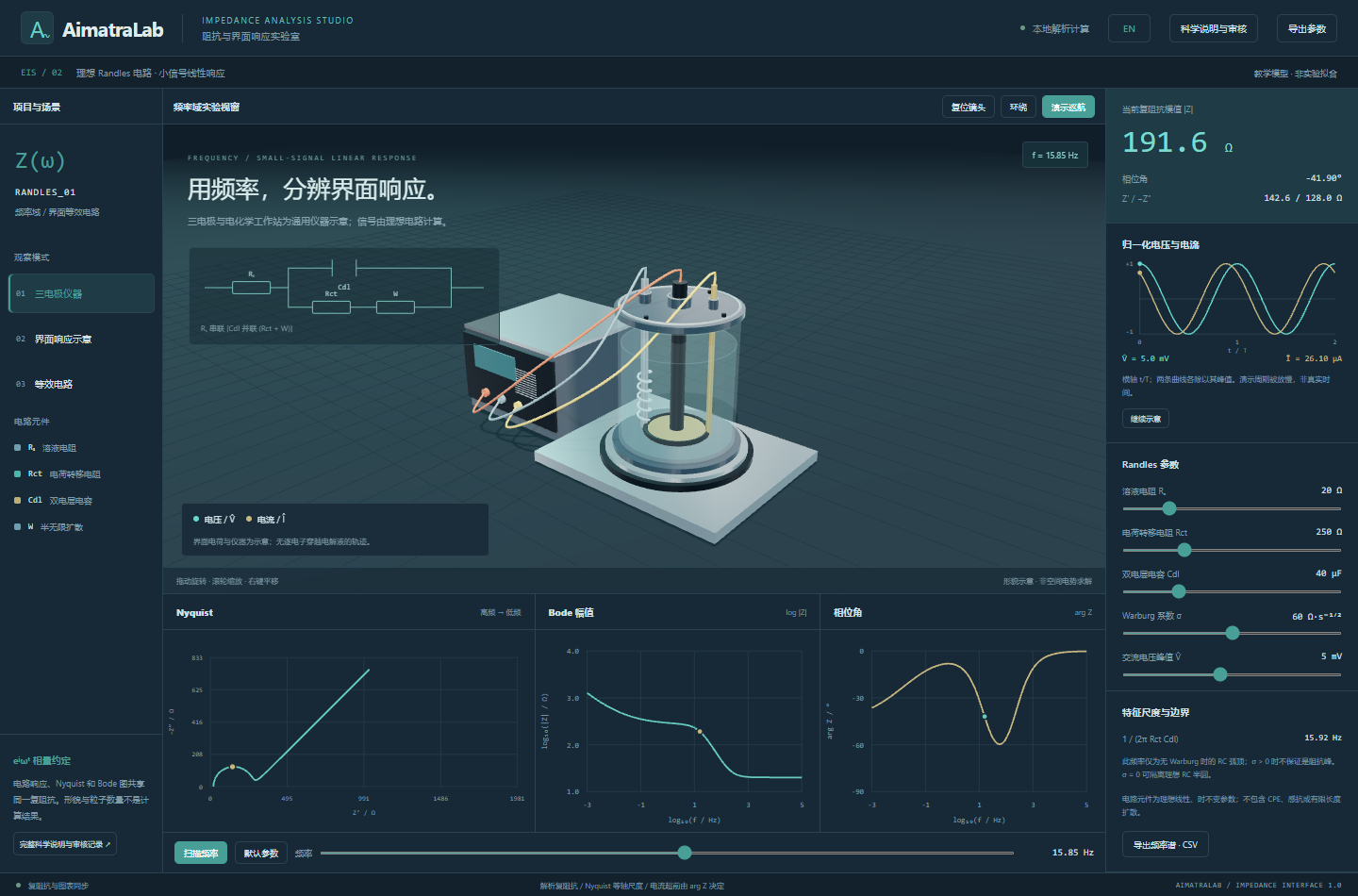
Task: Click the 15.92 Hz characteristic frequency value
Action: 1322,738
